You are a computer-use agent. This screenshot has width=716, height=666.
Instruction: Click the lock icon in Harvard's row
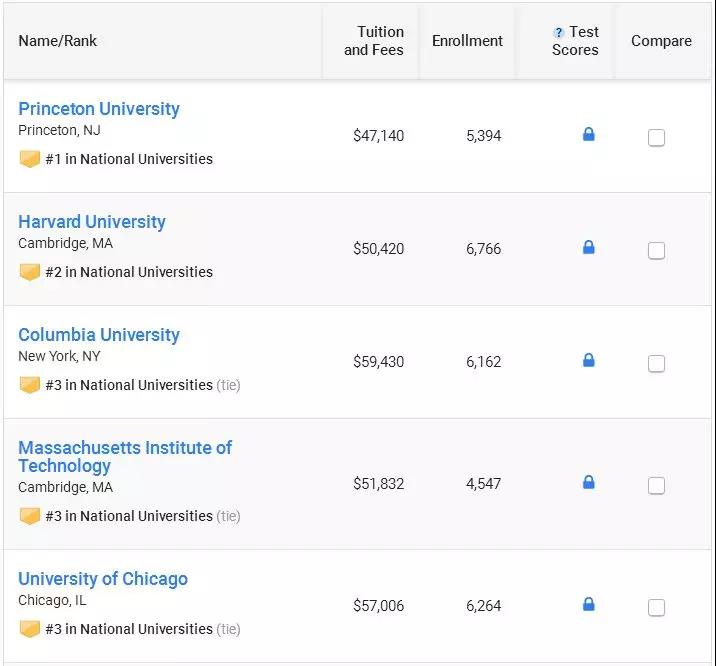point(588,247)
